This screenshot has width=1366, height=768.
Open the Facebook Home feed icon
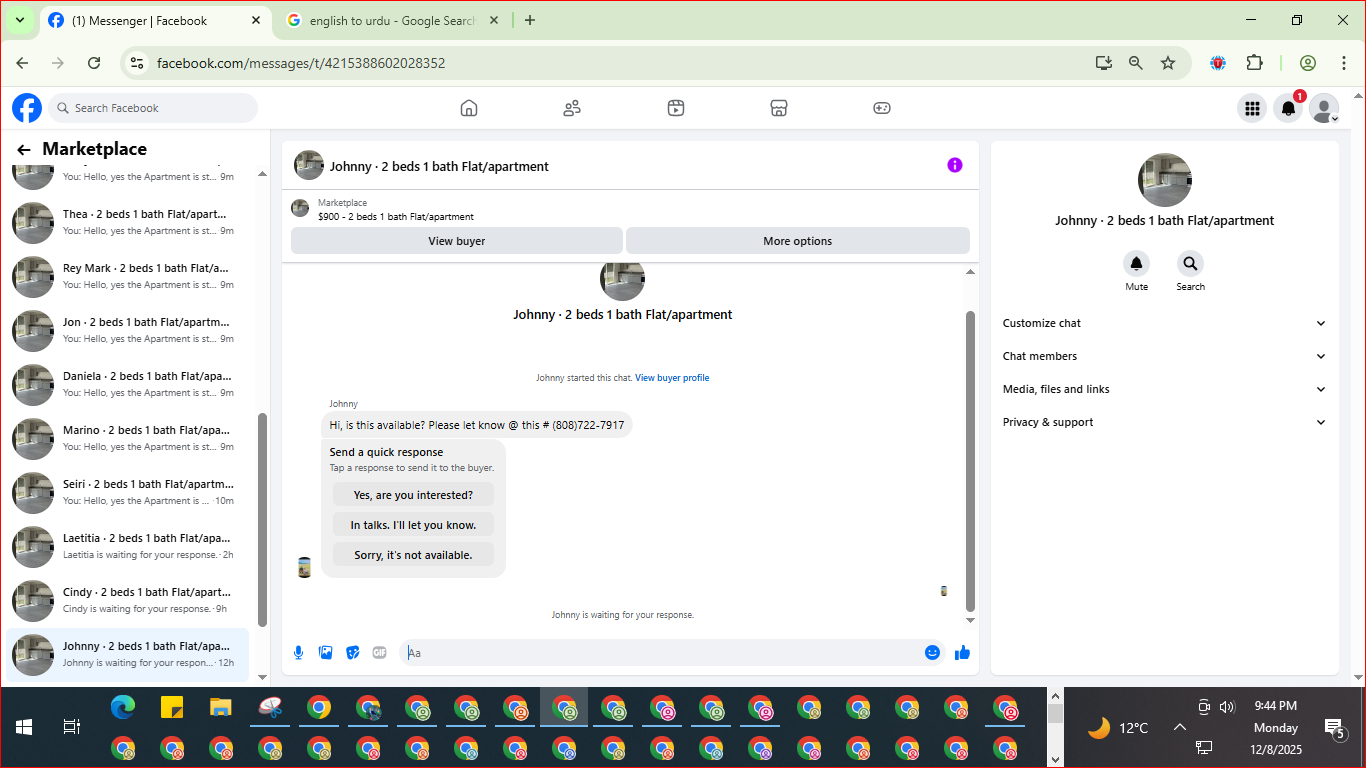coord(469,108)
